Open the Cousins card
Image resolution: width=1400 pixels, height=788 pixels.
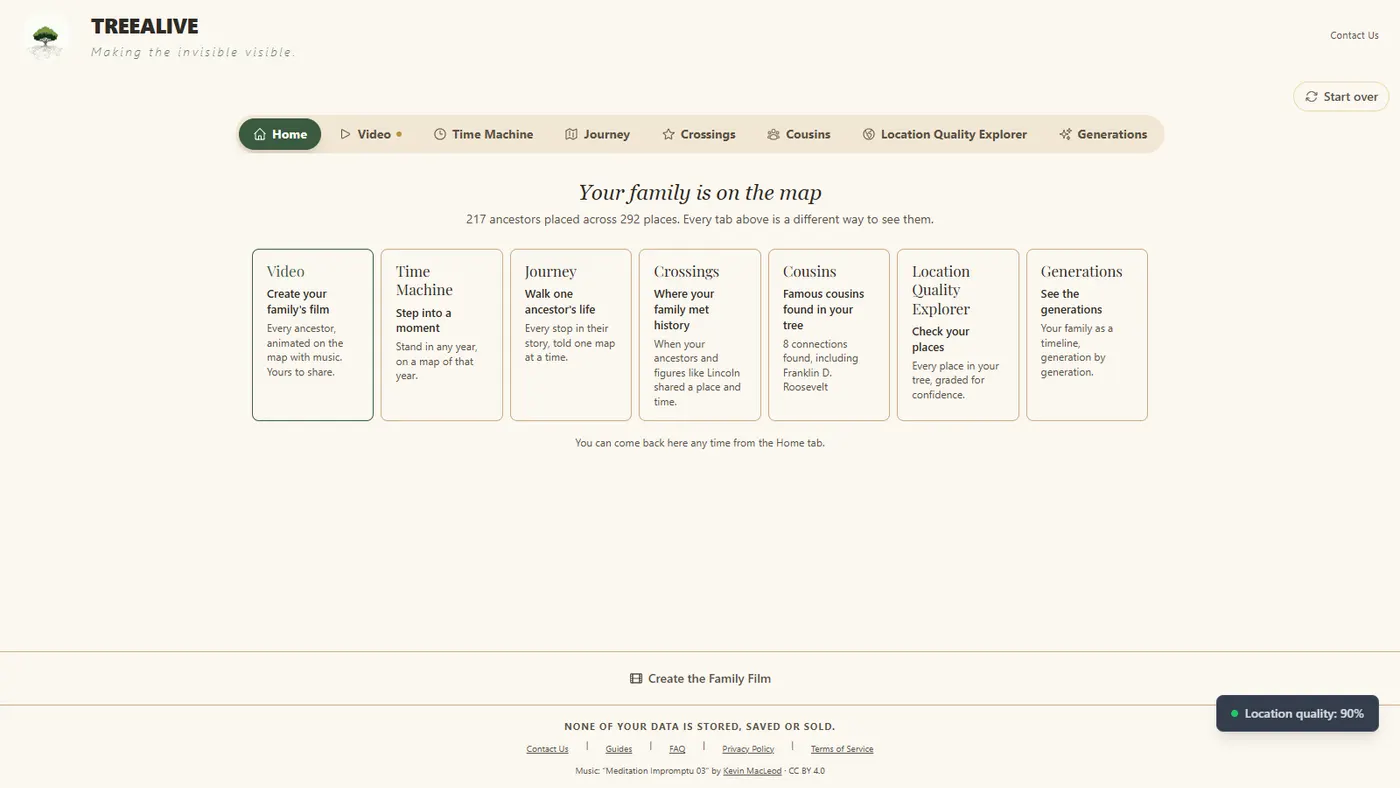pyautogui.click(x=829, y=335)
